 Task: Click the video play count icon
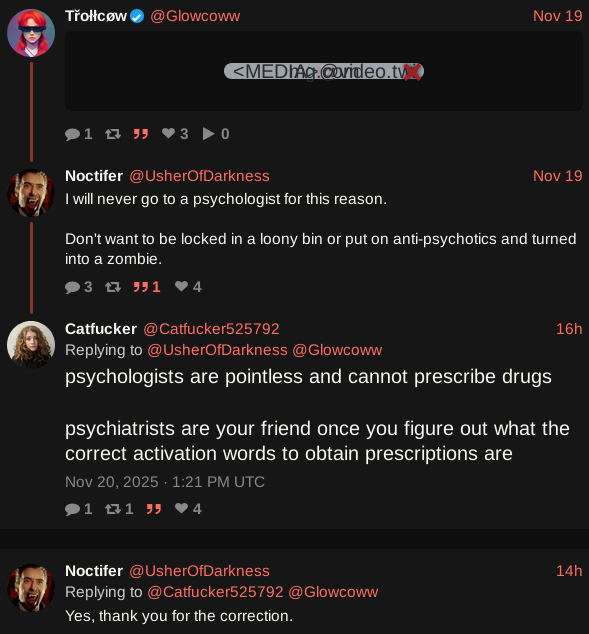pyautogui.click(x=208, y=134)
